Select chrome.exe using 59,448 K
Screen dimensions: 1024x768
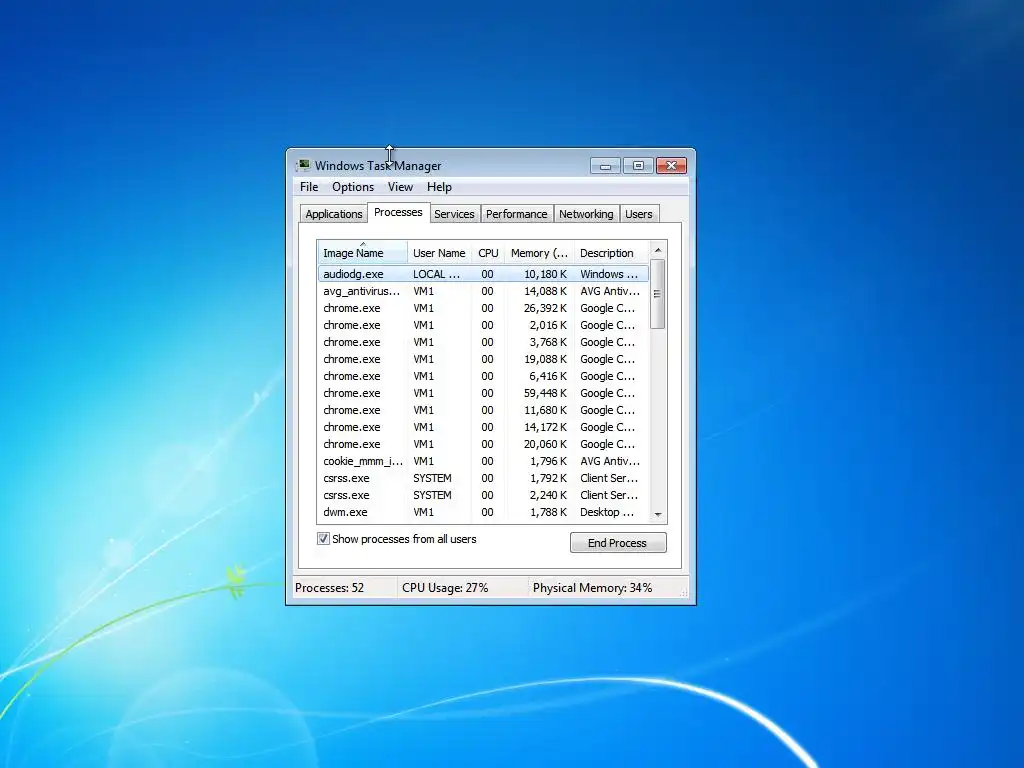click(483, 393)
